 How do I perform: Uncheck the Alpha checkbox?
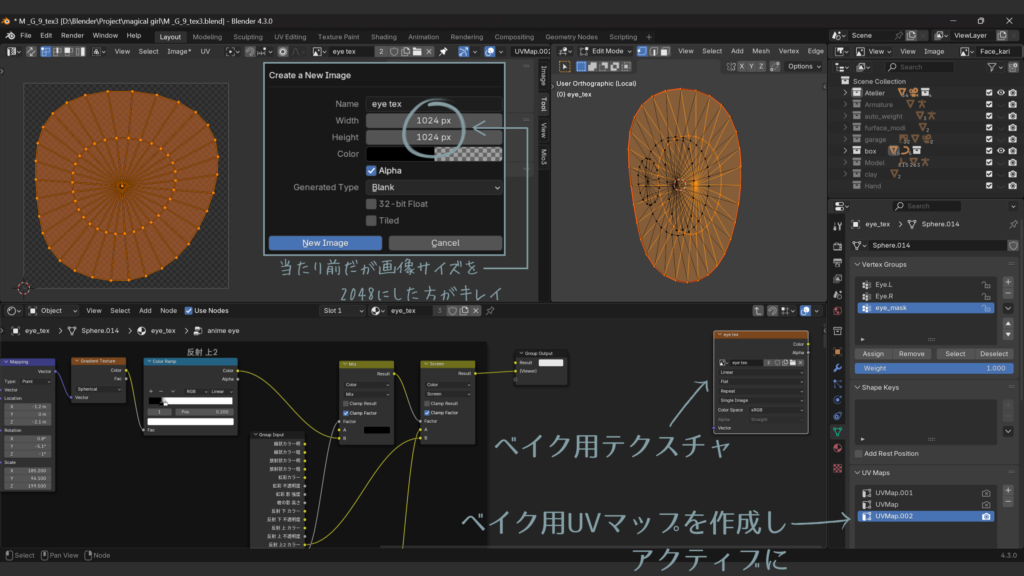click(x=372, y=171)
